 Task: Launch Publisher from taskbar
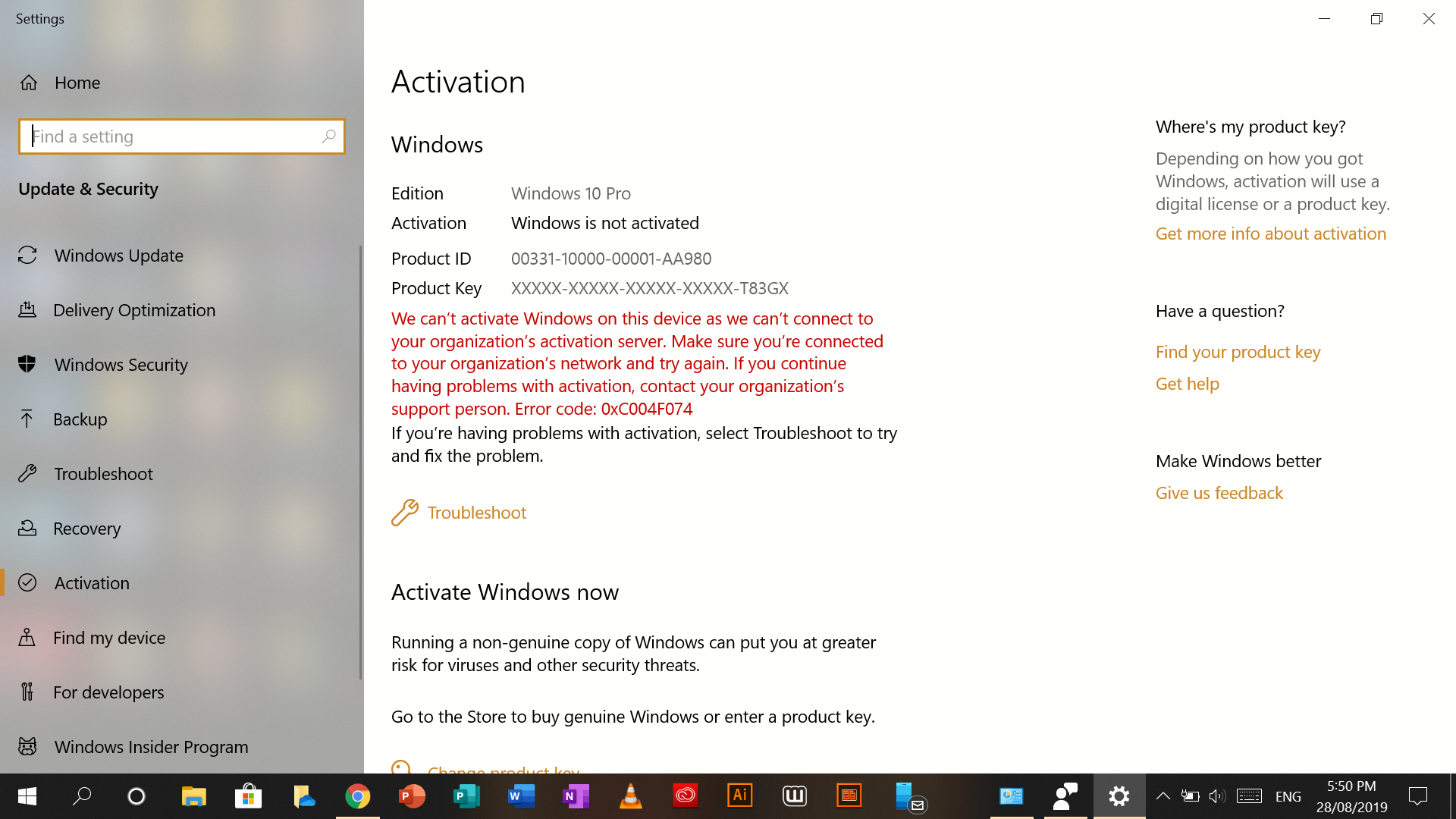[x=467, y=796]
